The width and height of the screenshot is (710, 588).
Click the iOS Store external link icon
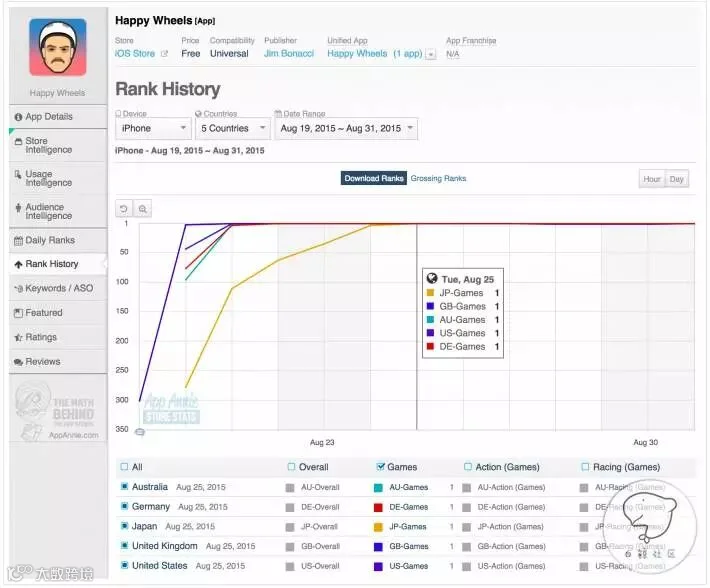pos(164,53)
